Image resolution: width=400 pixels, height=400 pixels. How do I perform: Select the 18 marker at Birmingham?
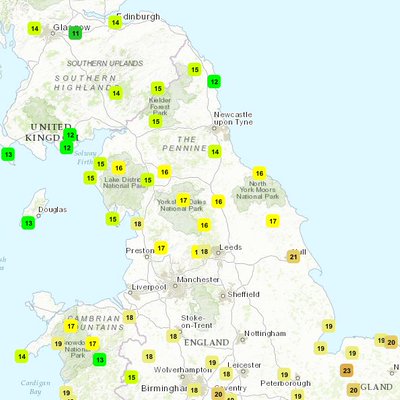point(194,390)
